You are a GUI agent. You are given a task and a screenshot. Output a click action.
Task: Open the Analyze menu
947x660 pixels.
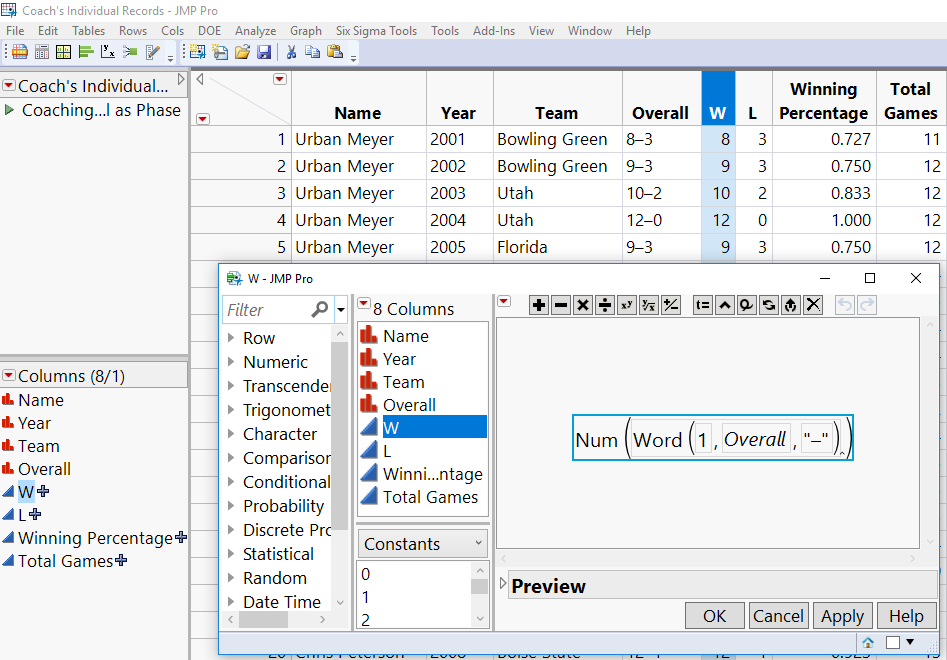255,31
